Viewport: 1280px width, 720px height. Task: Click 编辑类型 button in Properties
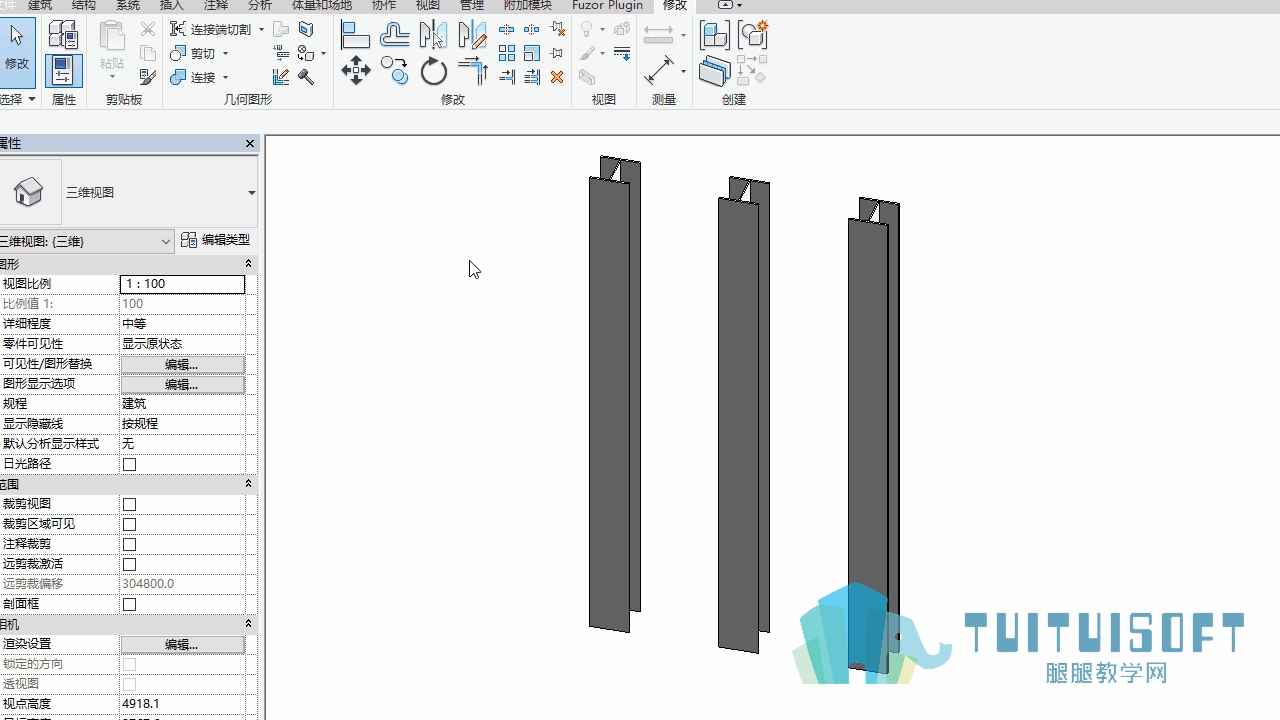(216, 240)
